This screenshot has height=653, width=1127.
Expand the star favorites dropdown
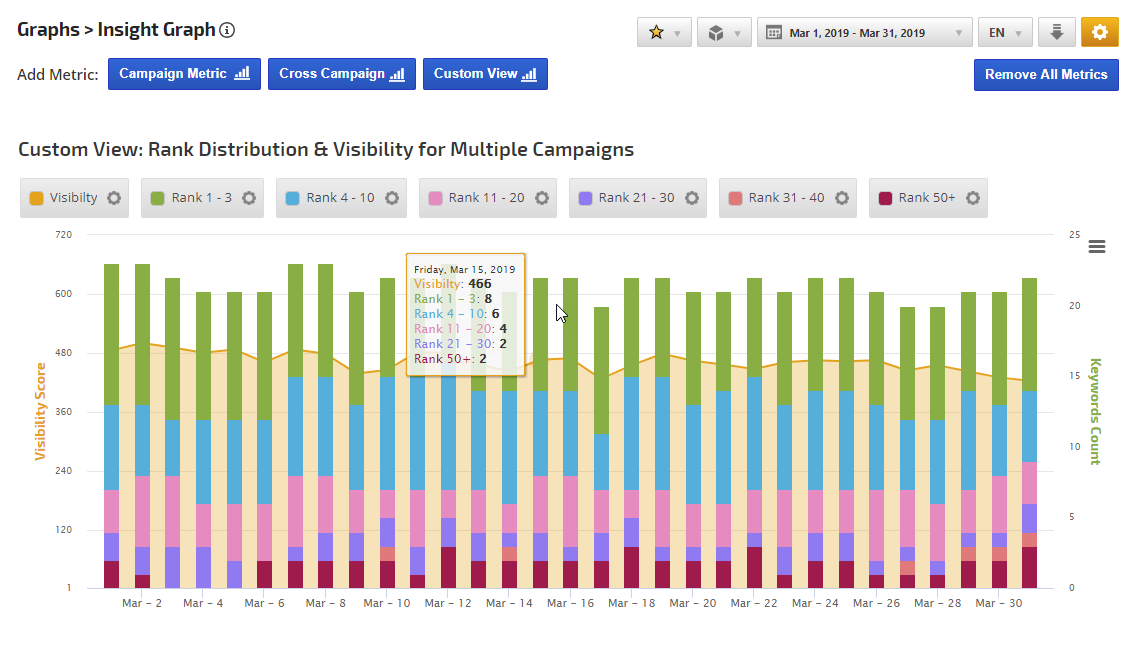[664, 32]
